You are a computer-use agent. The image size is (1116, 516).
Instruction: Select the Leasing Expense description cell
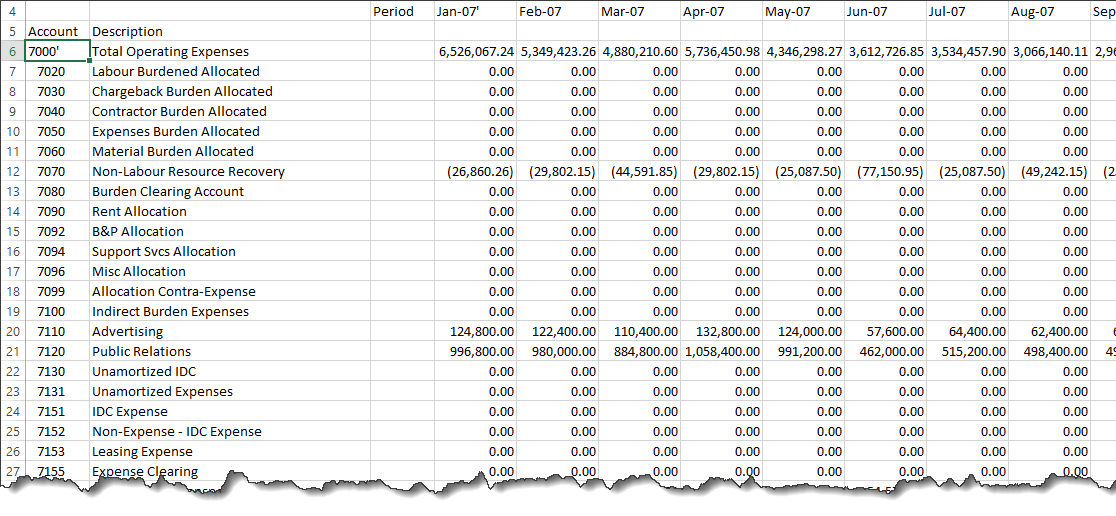pos(142,451)
